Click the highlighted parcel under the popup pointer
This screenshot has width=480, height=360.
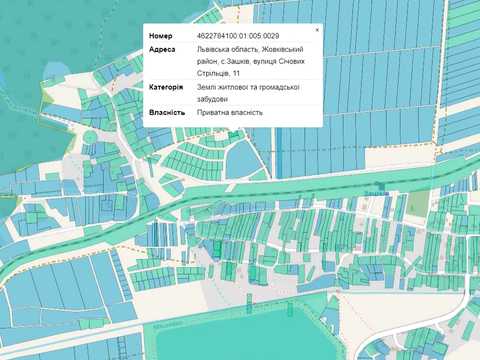tap(235, 134)
